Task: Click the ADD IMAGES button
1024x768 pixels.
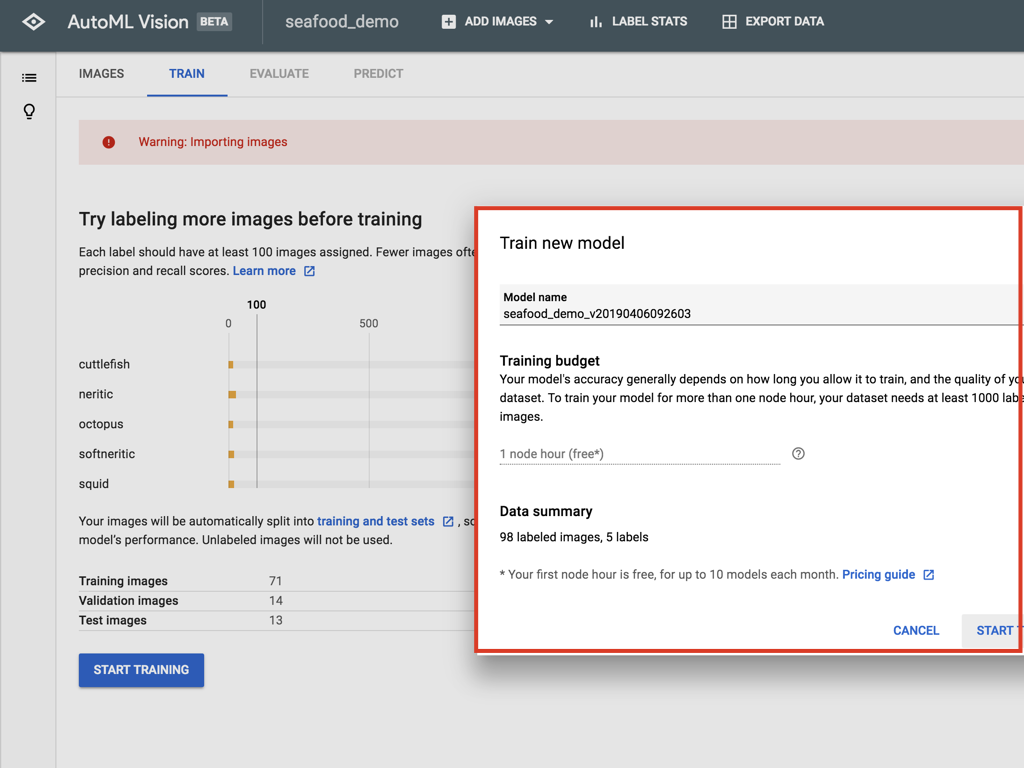Action: pos(498,22)
